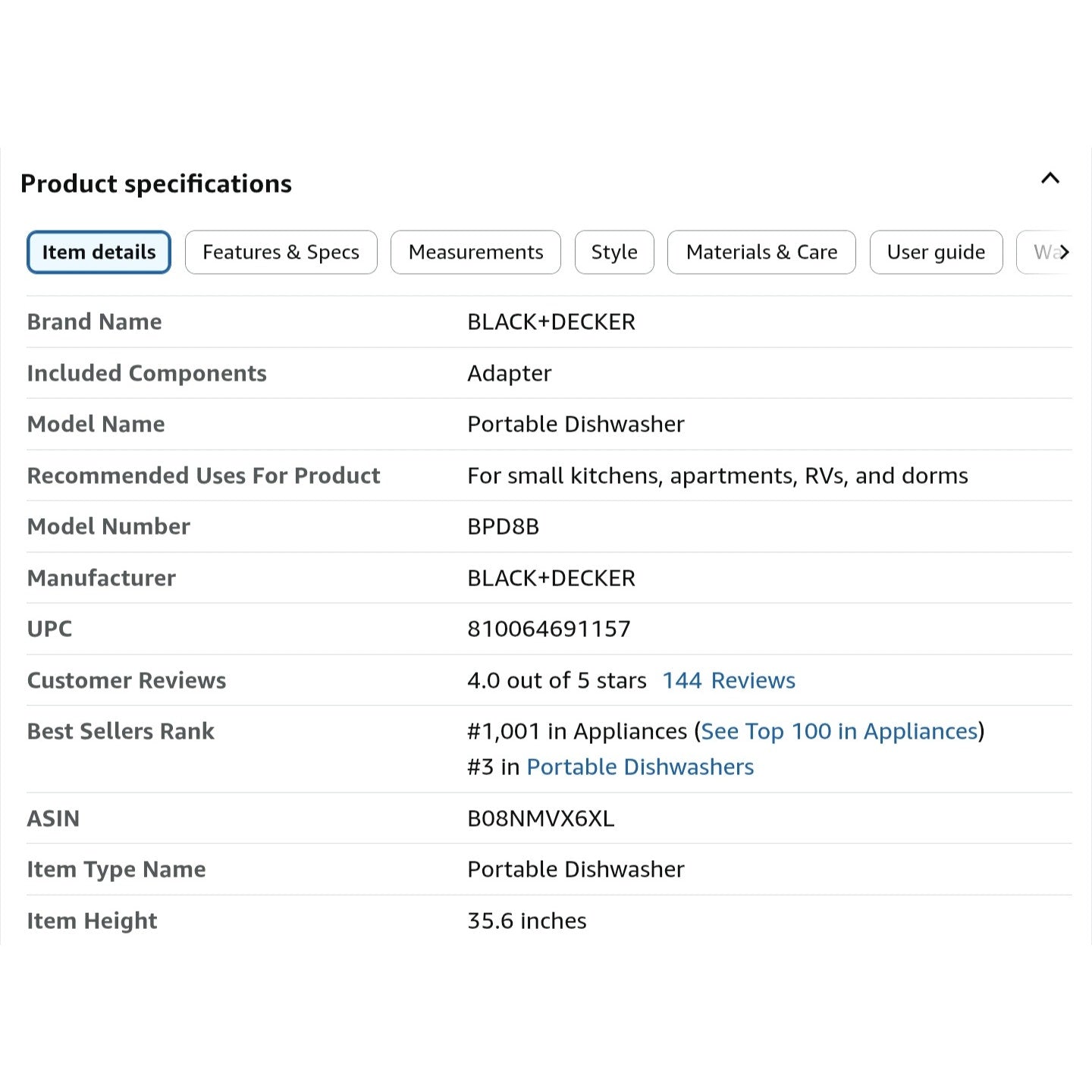Screen dimensions: 1092x1092
Task: Click UPC number 810064691157
Action: 549,629
